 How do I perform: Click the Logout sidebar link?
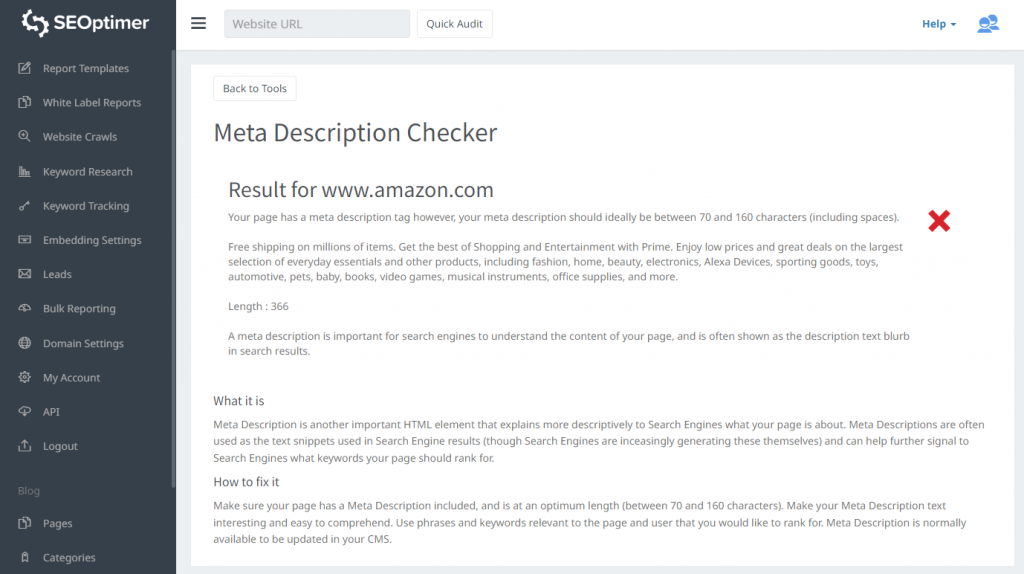tap(60, 446)
